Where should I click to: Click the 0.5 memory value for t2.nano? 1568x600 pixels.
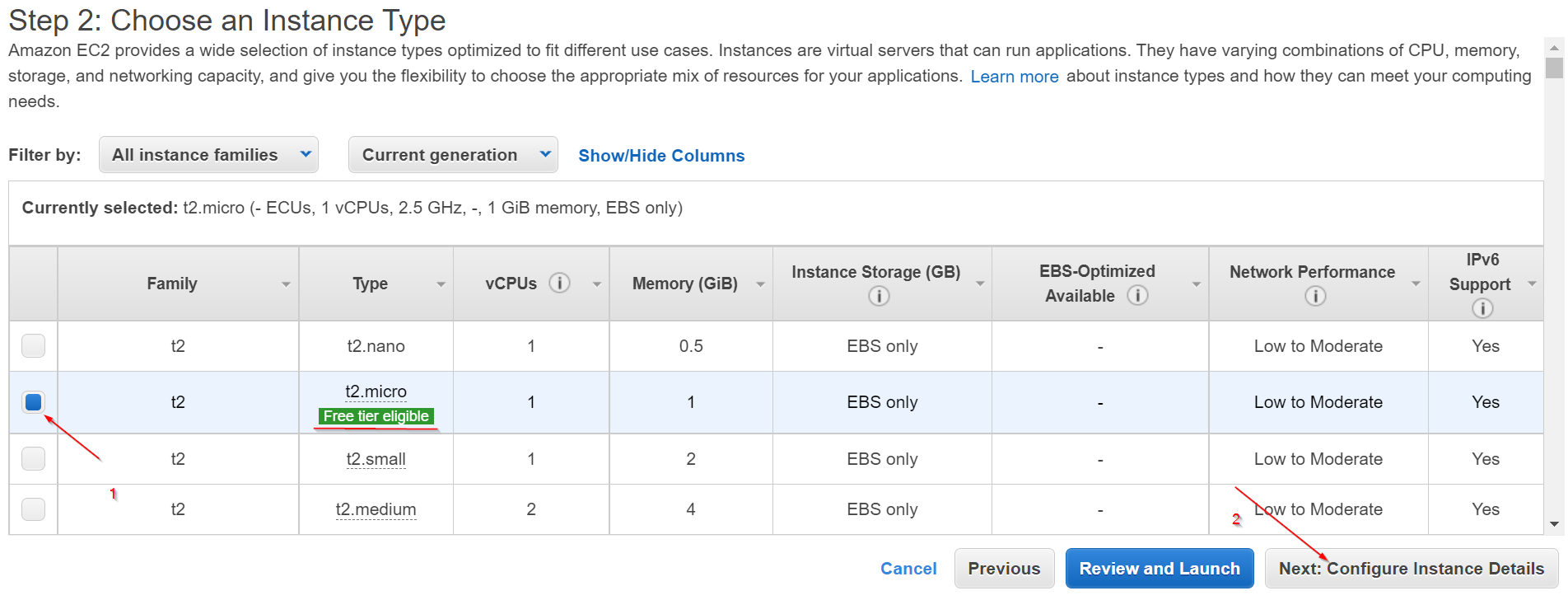tap(691, 346)
